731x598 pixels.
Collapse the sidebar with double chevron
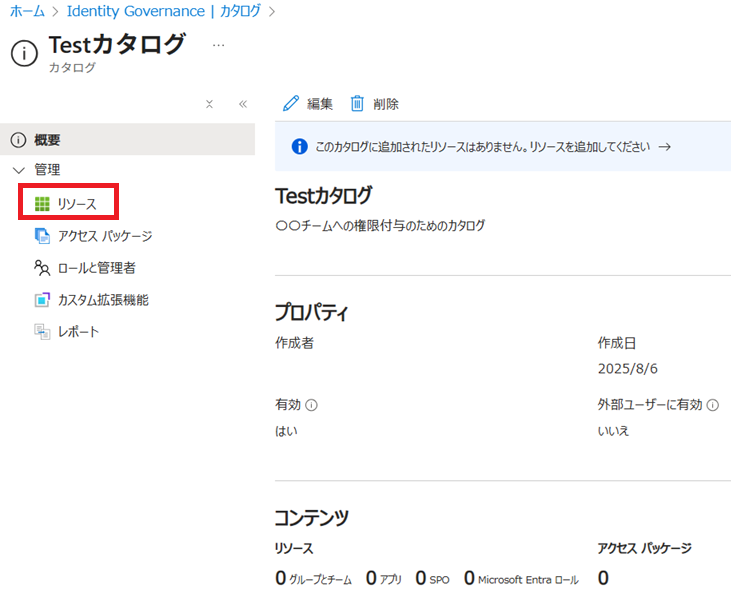pos(242,104)
